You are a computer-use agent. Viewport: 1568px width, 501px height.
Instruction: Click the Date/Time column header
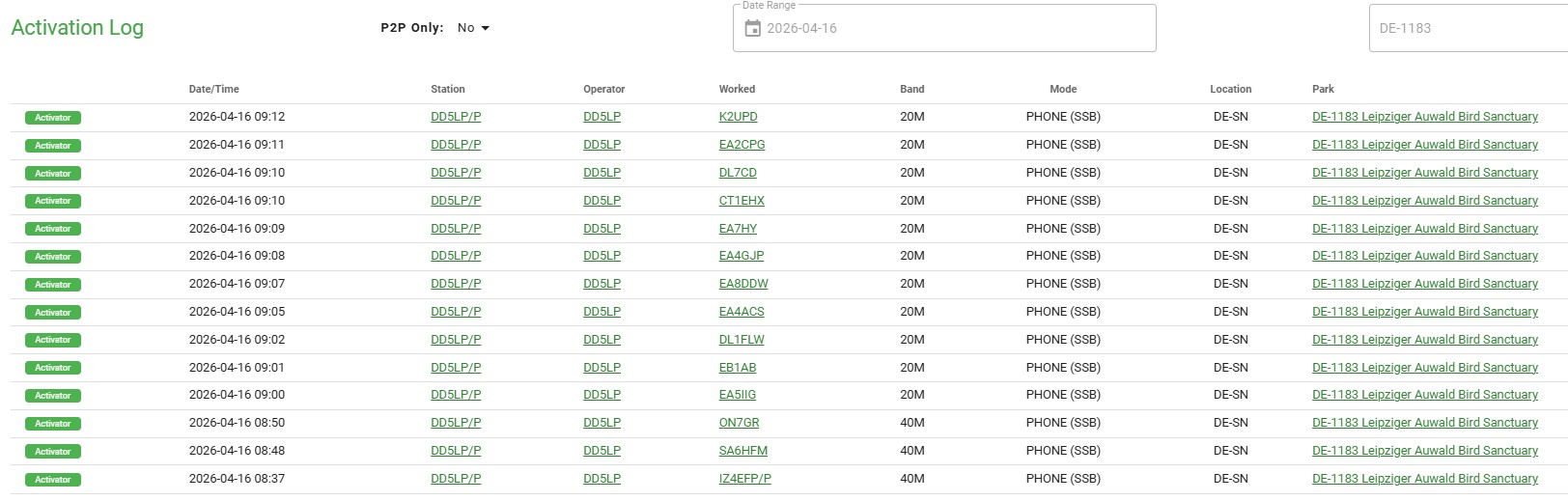(x=213, y=89)
